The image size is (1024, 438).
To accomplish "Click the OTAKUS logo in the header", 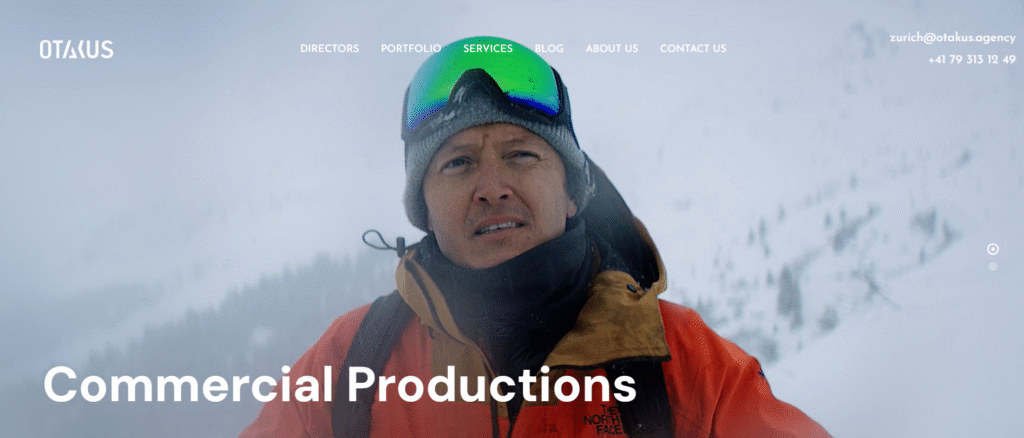I will (76, 50).
